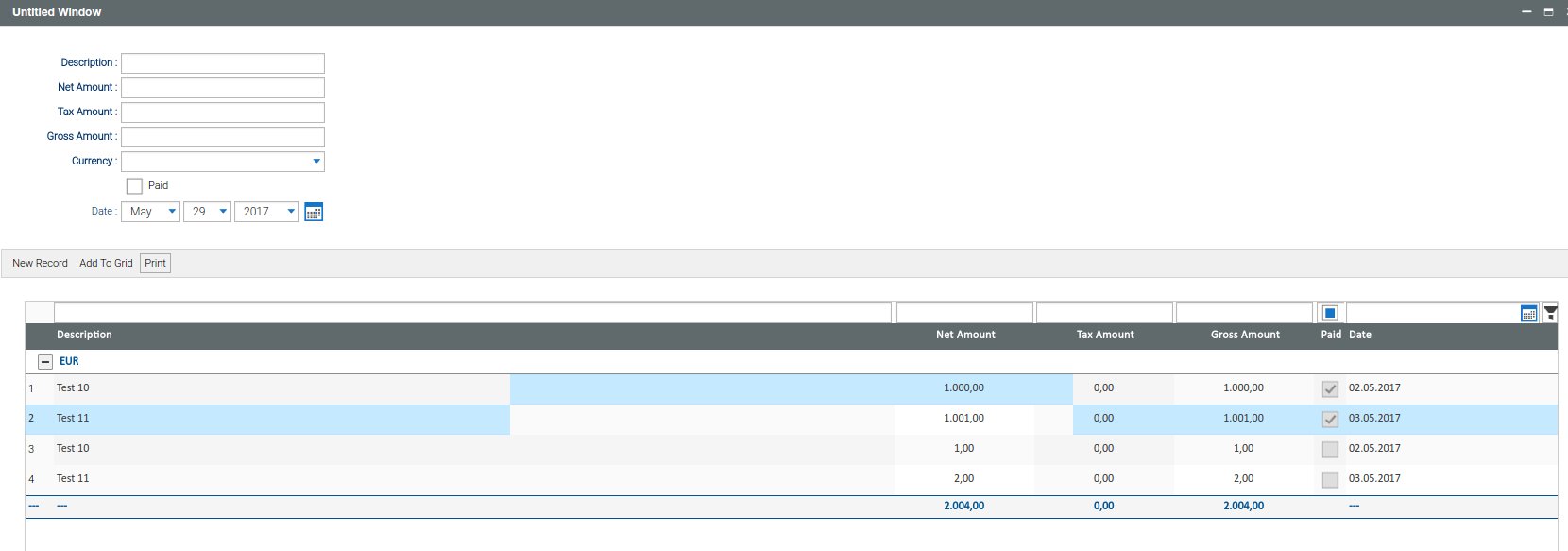Click net amount 1,00 in row 3
The height and width of the screenshot is (551, 1568).
[x=963, y=449]
